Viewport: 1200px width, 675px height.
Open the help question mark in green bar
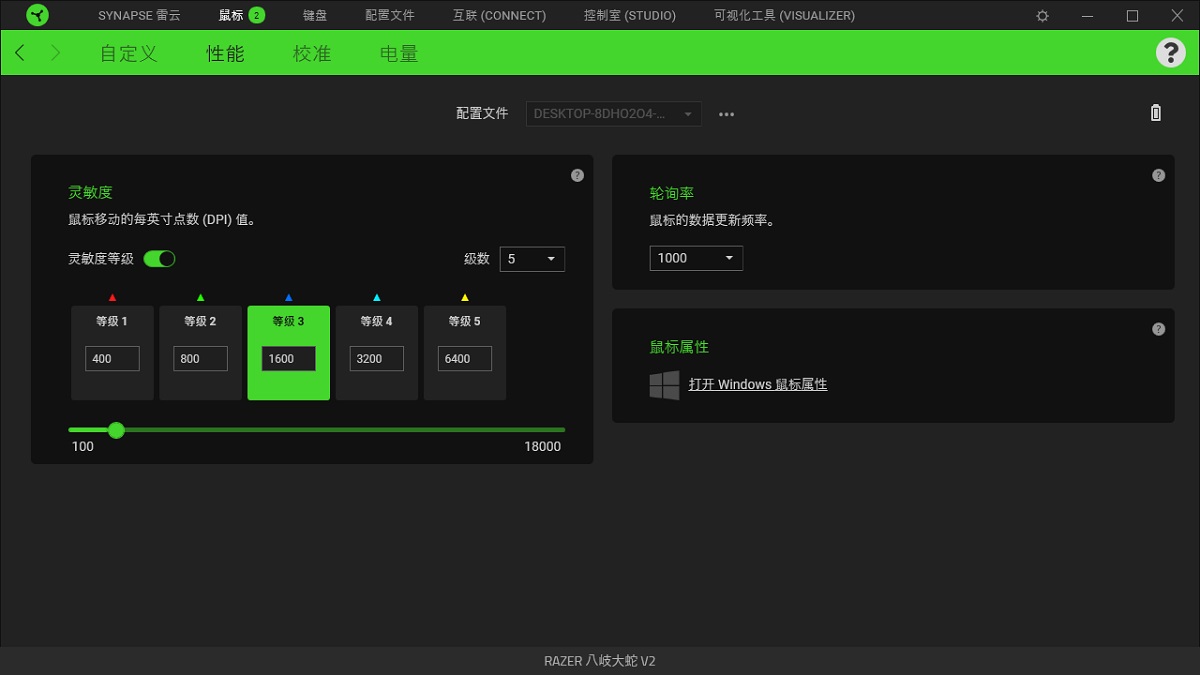tap(1171, 53)
